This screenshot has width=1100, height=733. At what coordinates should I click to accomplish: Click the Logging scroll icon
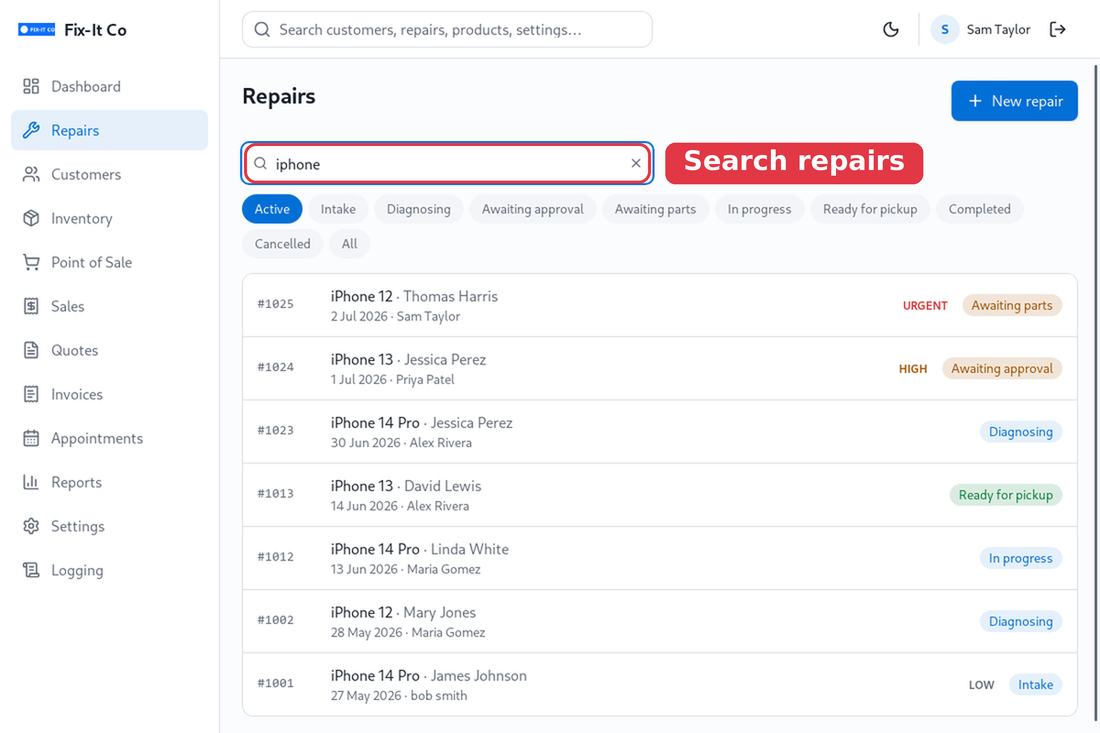[x=31, y=570]
